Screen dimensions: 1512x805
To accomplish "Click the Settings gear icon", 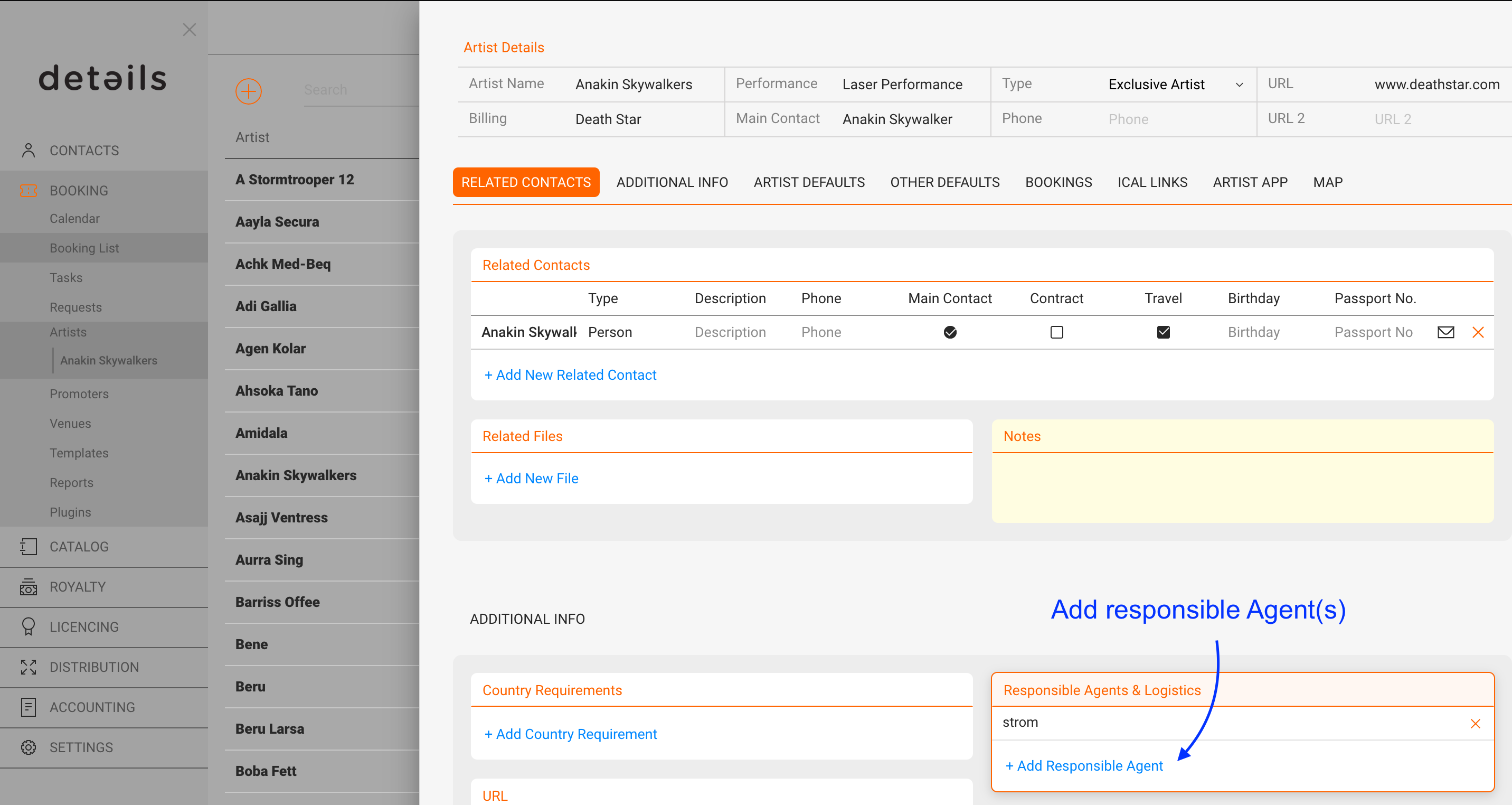I will 28,747.
